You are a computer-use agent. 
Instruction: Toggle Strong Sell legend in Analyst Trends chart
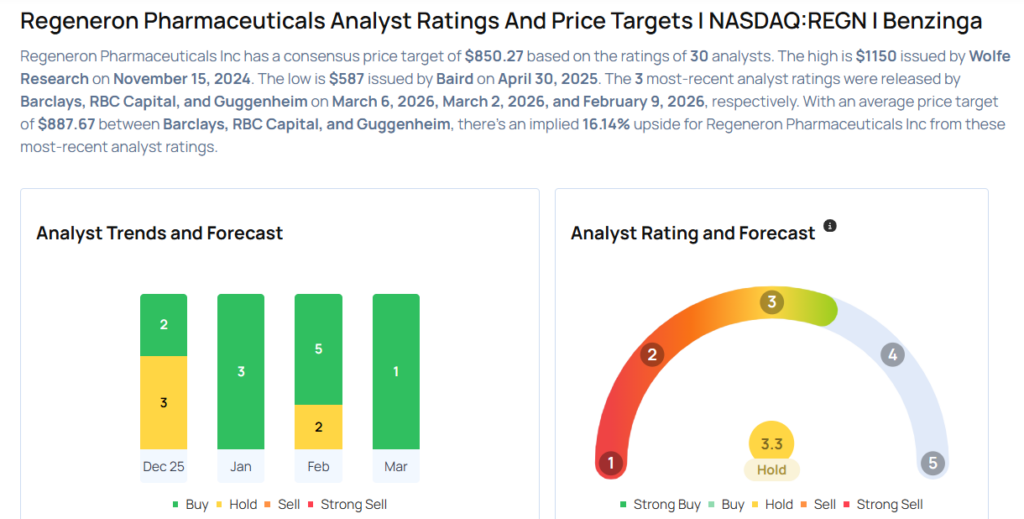point(347,505)
